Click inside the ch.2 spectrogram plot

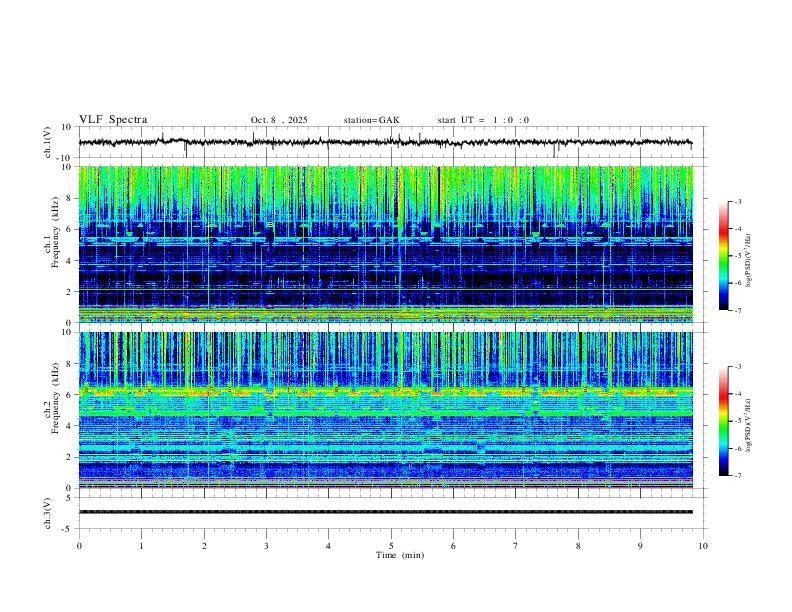click(385, 410)
